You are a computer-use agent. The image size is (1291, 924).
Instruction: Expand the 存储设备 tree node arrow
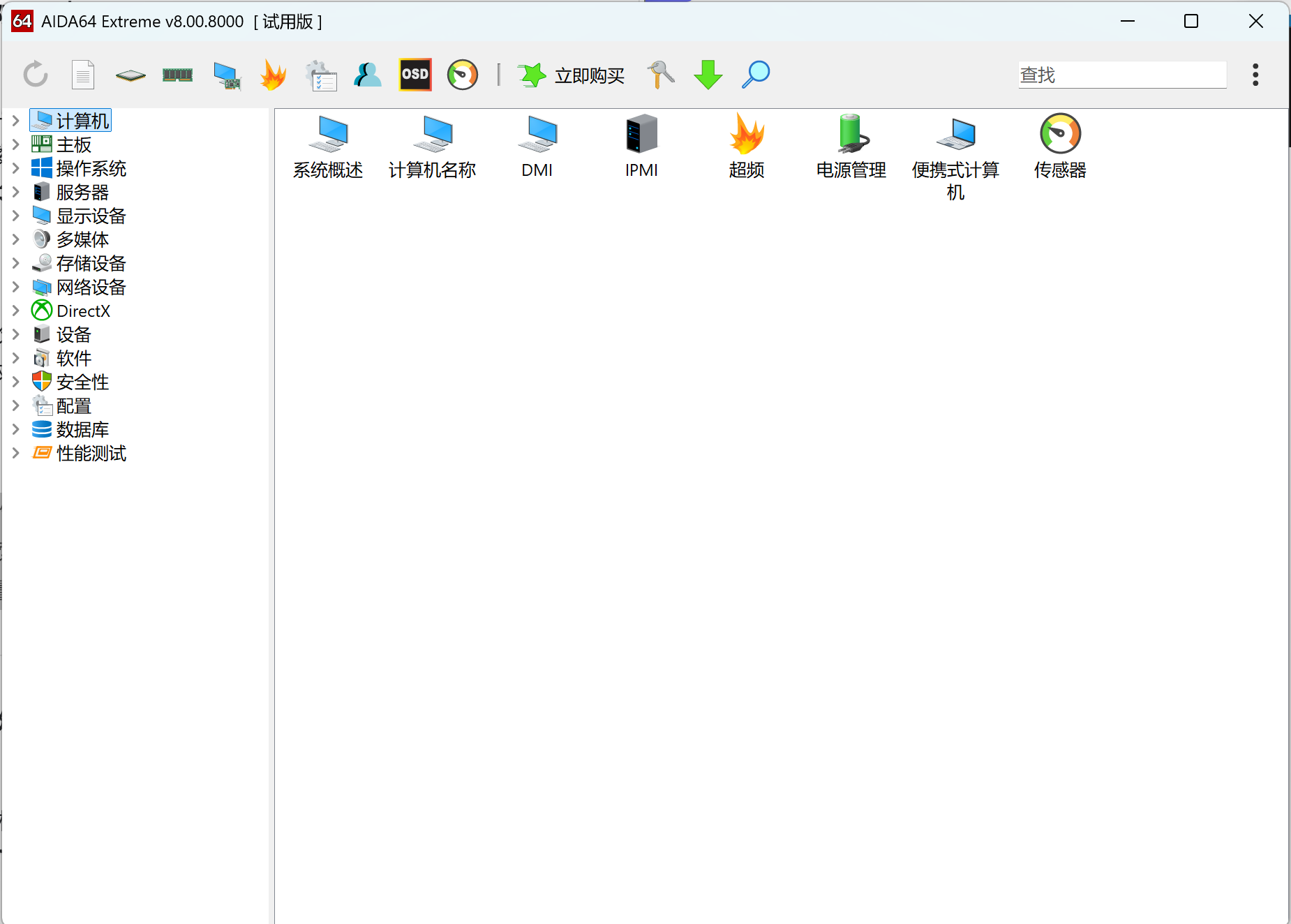(15, 263)
